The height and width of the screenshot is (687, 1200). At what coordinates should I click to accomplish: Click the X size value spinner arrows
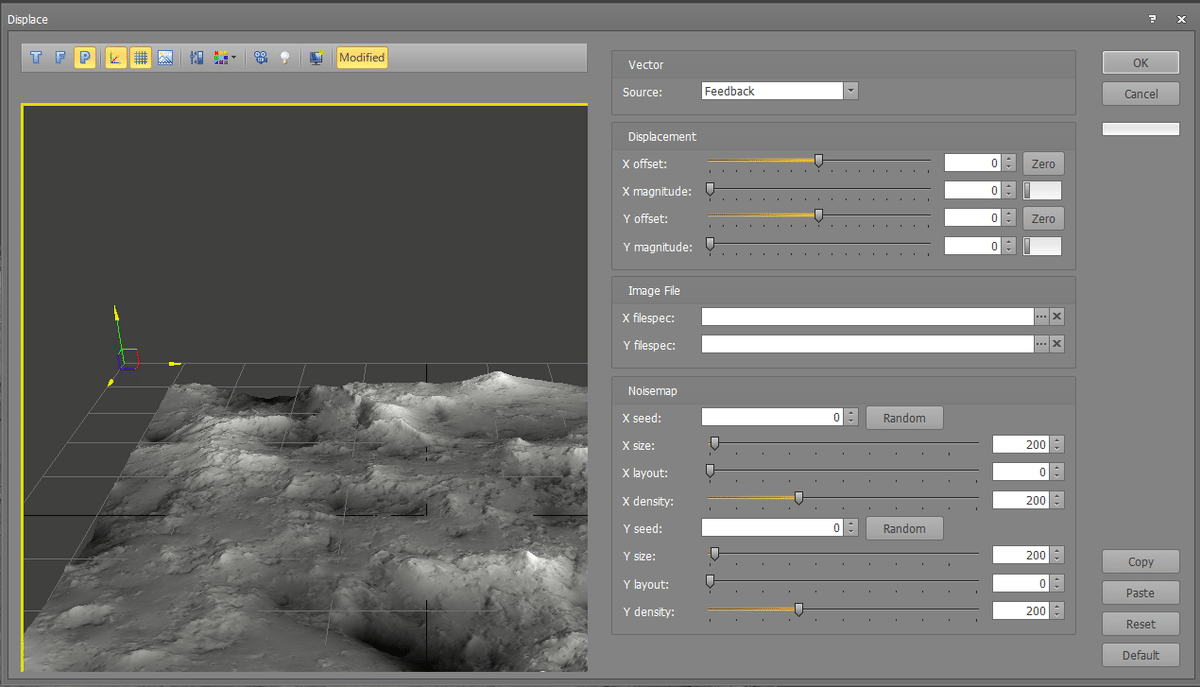(x=1057, y=444)
